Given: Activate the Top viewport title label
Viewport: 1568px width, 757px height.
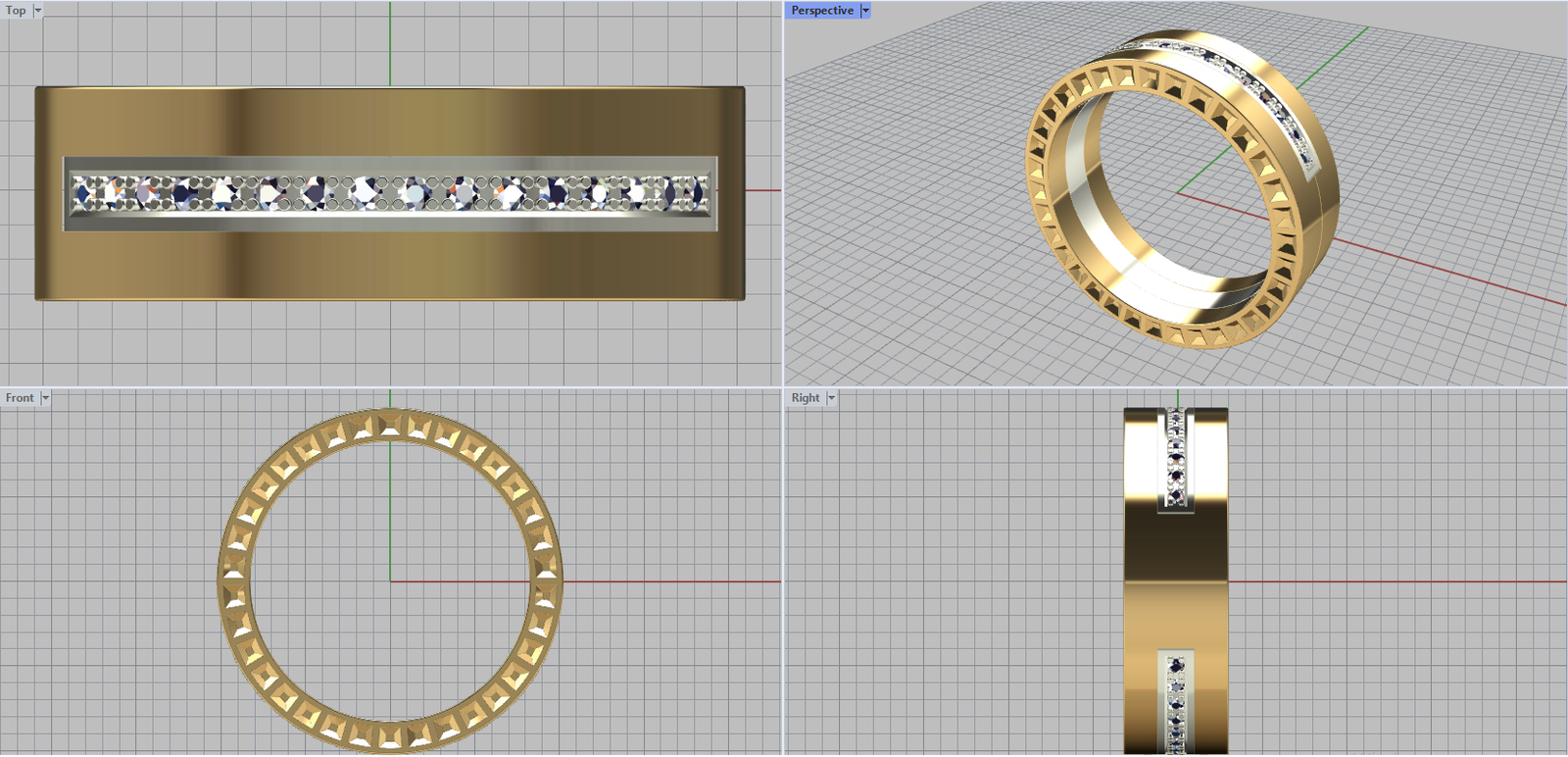Looking at the screenshot, I should tap(16, 10).
